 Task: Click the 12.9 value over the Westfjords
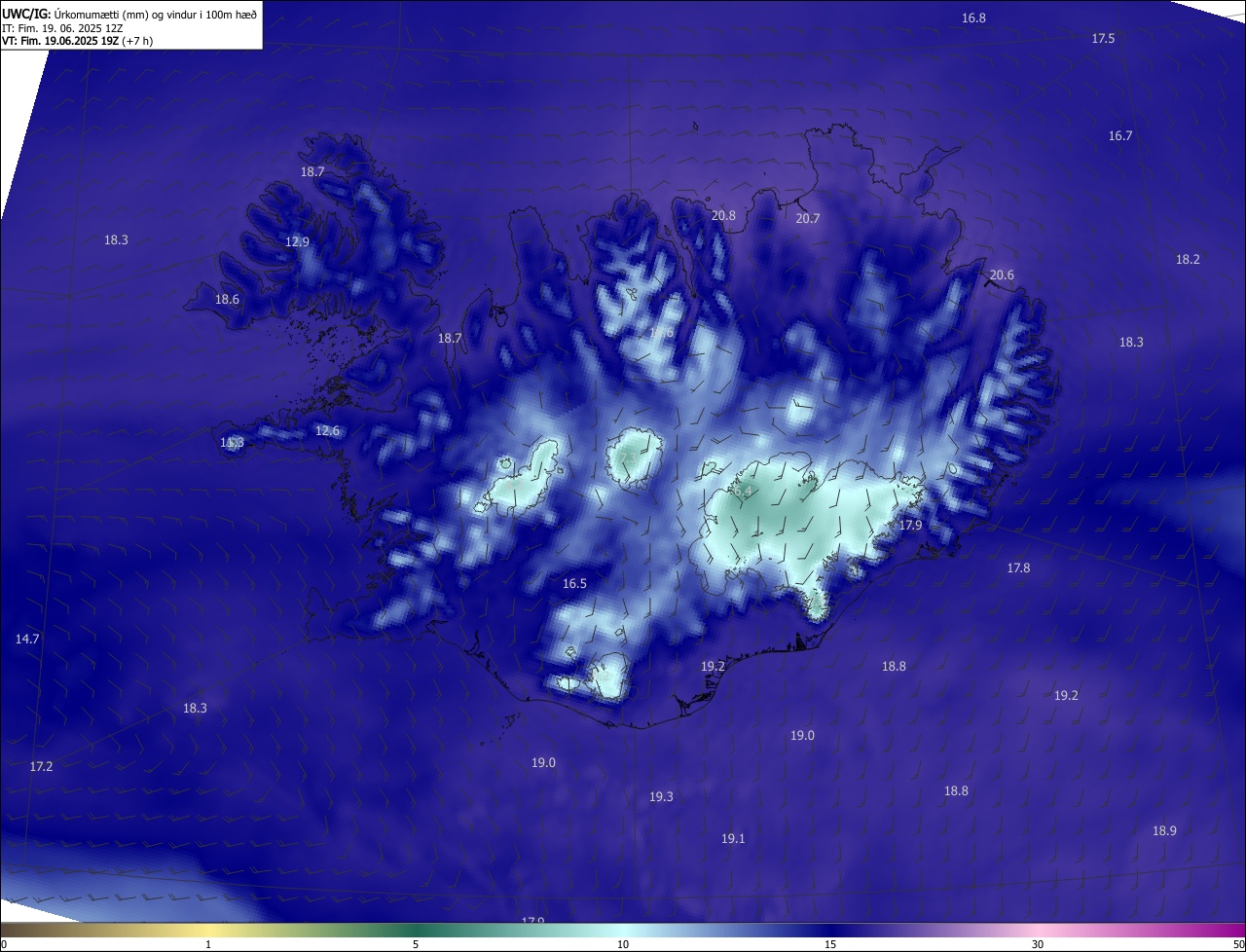(x=297, y=242)
